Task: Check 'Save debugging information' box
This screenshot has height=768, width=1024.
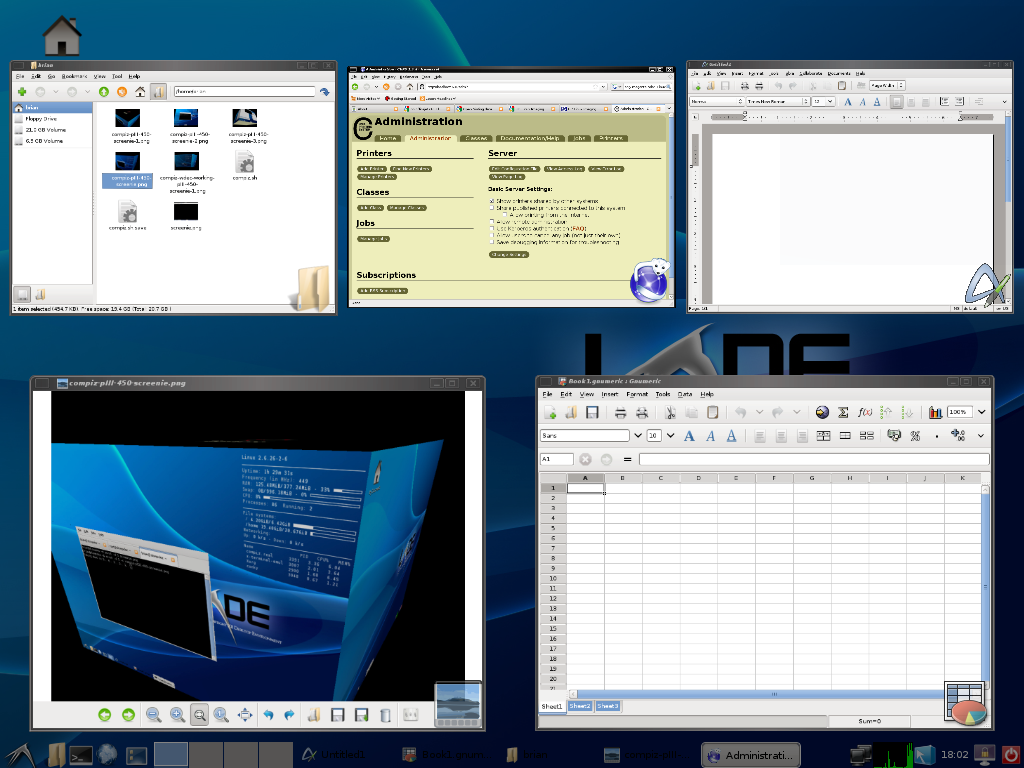Action: 492,242
